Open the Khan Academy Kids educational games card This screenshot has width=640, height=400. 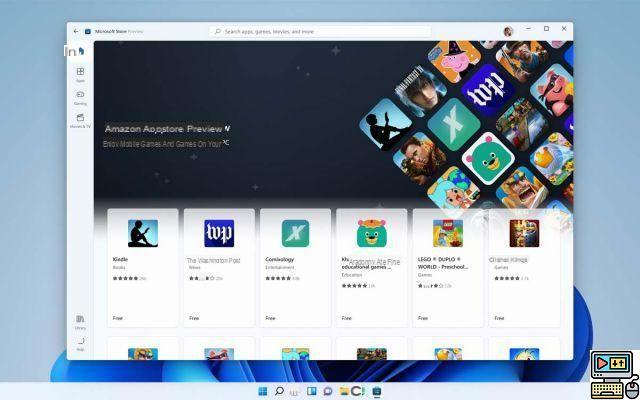(371, 268)
